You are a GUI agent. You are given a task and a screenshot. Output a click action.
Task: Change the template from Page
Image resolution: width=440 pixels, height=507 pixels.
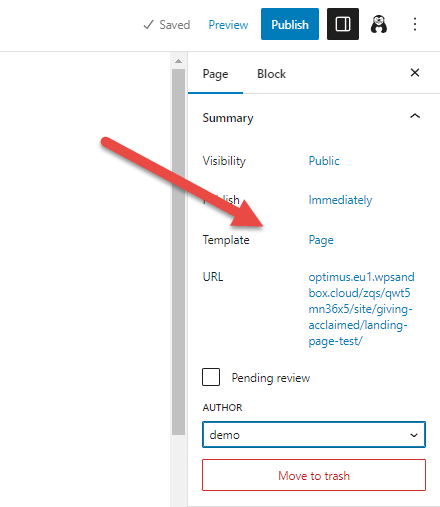click(x=321, y=240)
